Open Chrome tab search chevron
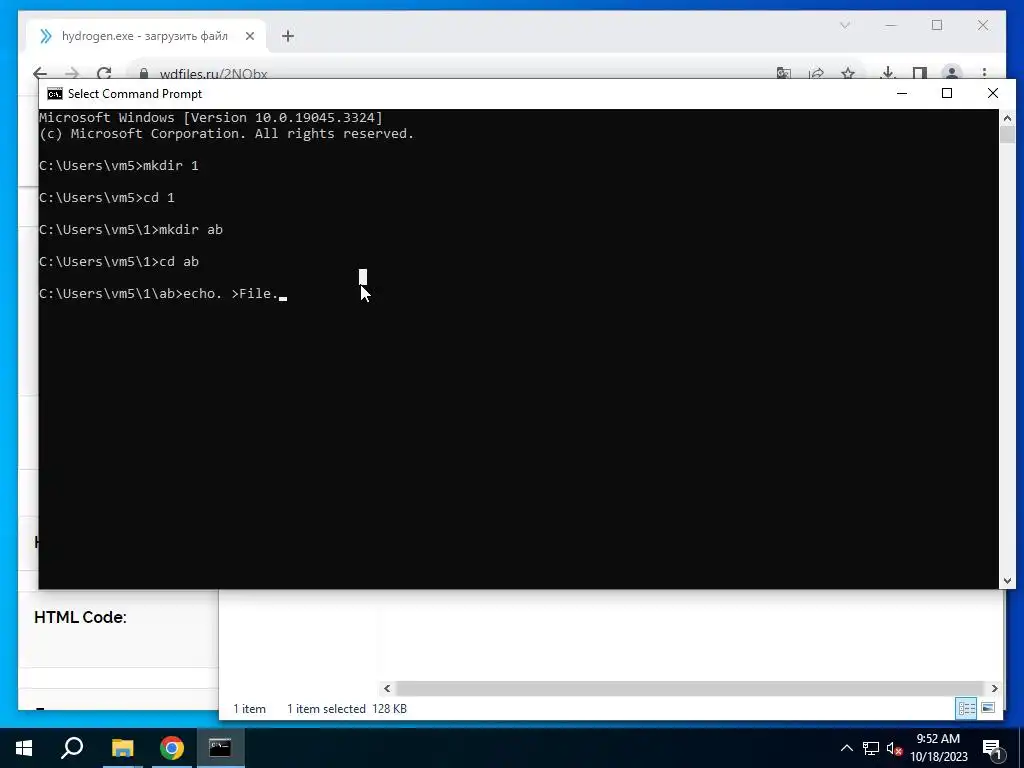This screenshot has width=1024, height=768. click(844, 25)
